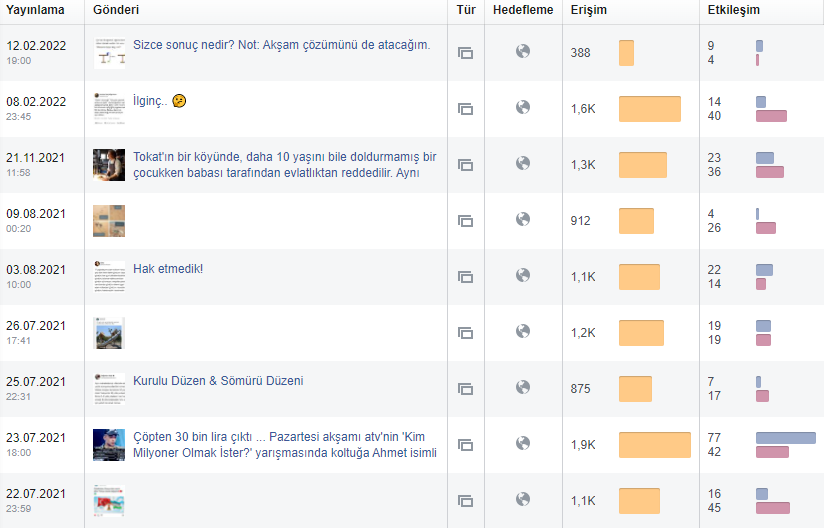This screenshot has width=824, height=528.
Task: Open thumbnail of 22.07.2021 post
Action: [109, 501]
